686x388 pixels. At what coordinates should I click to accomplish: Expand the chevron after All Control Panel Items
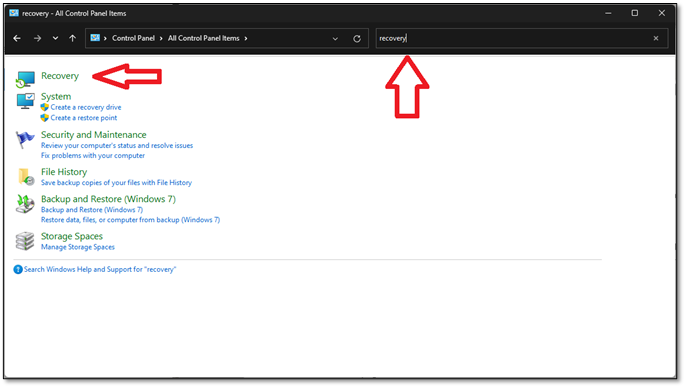point(246,38)
